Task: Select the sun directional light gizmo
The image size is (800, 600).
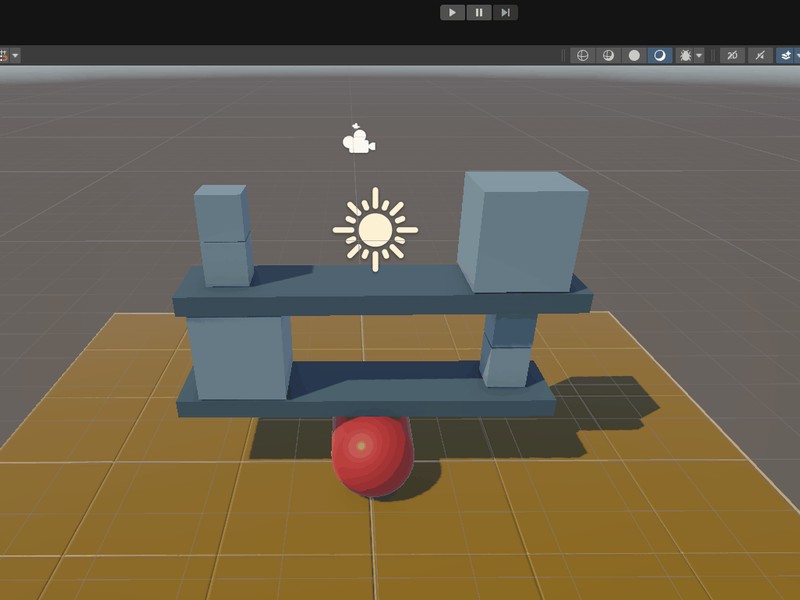Action: tap(375, 229)
